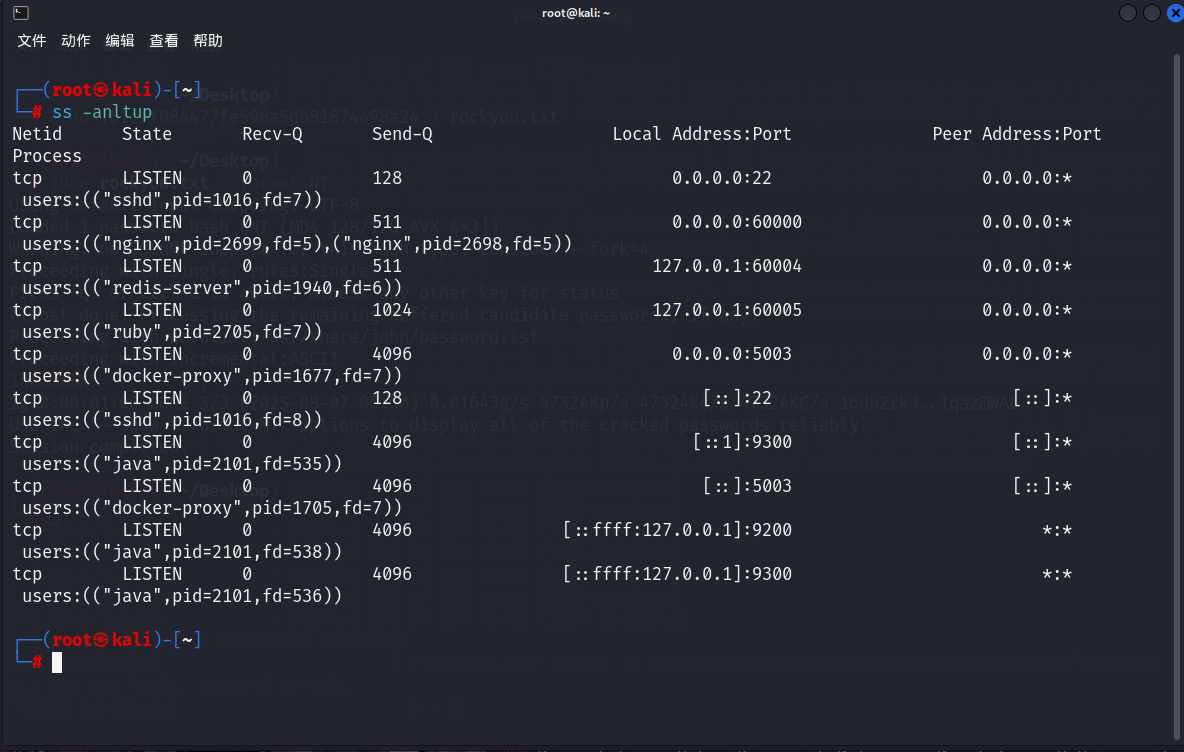Click the 'nginx' process line with pid 2699
This screenshot has height=752, width=1184.
pos(296,244)
